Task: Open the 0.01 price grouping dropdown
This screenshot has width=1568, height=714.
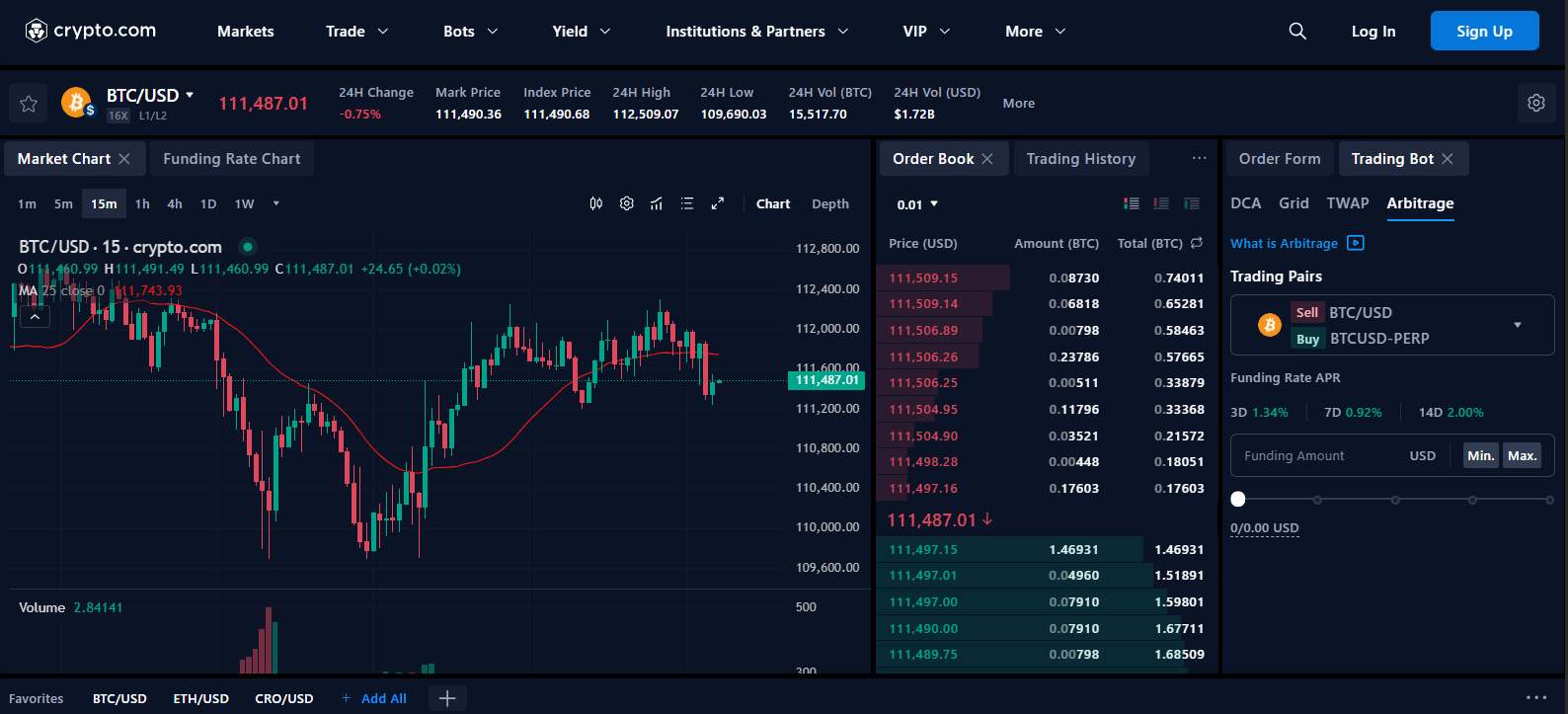Action: coord(917,204)
